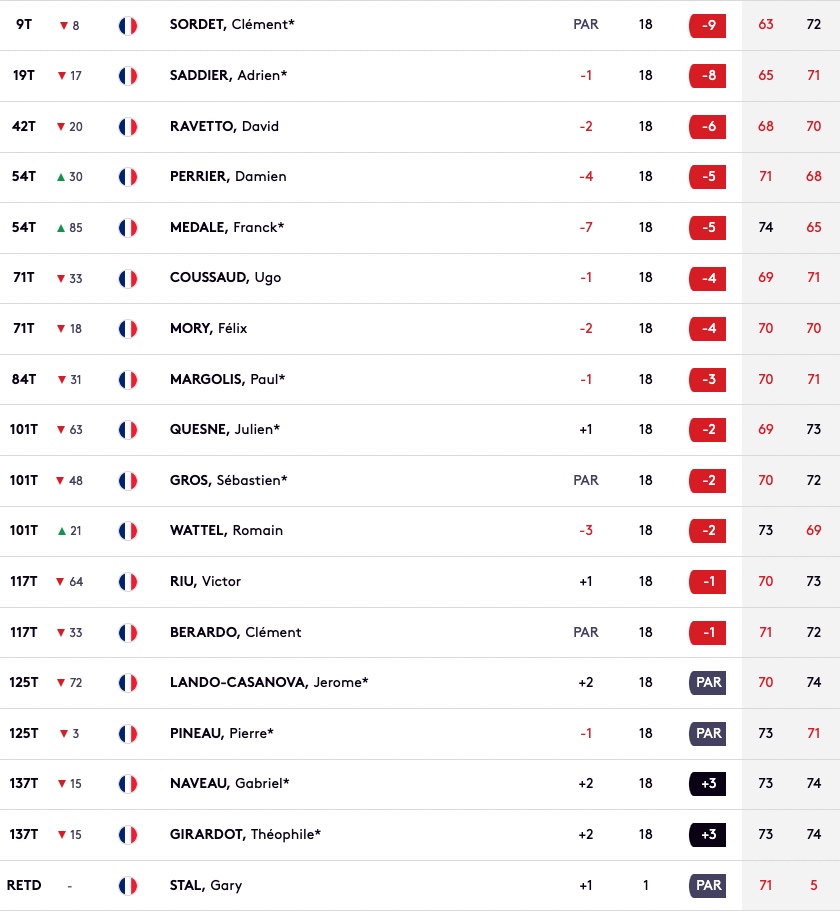The image size is (840, 911).
Task: Click the flag icon next to LANDO-CASANOVA, Jerome
Action: click(x=127, y=683)
